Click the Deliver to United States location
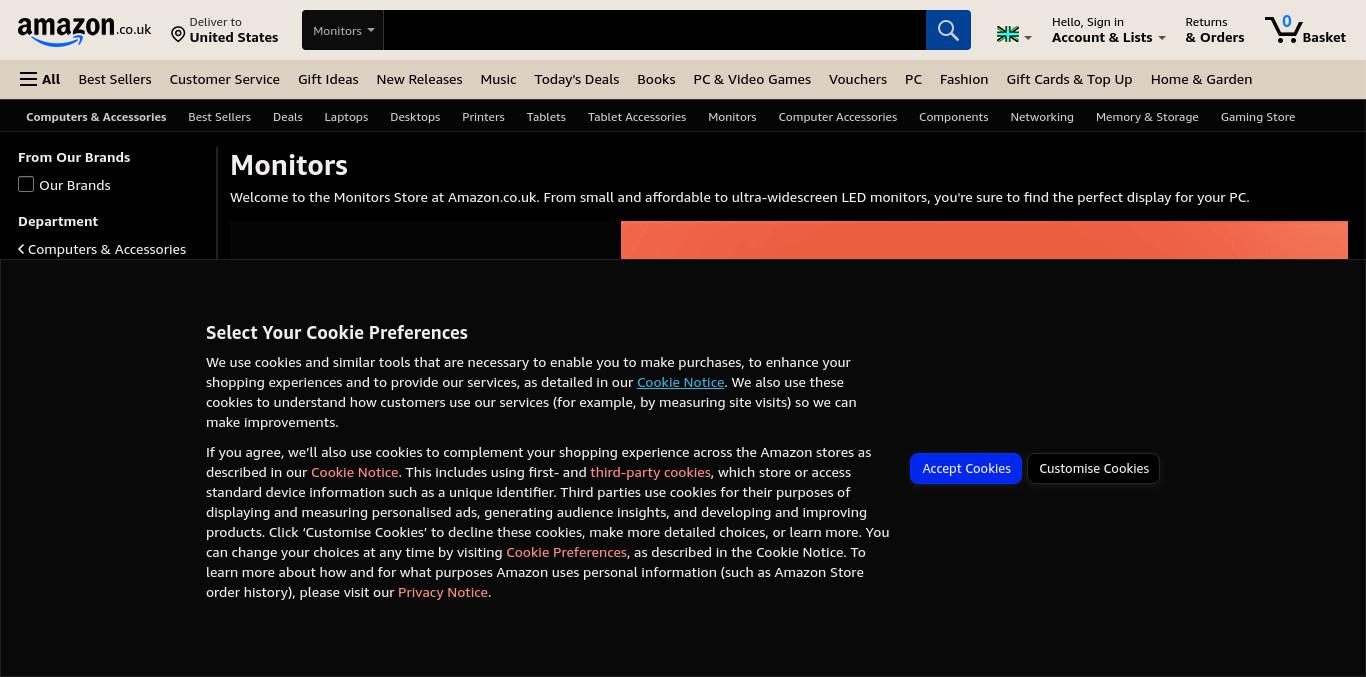The image size is (1366, 677). 224,30
